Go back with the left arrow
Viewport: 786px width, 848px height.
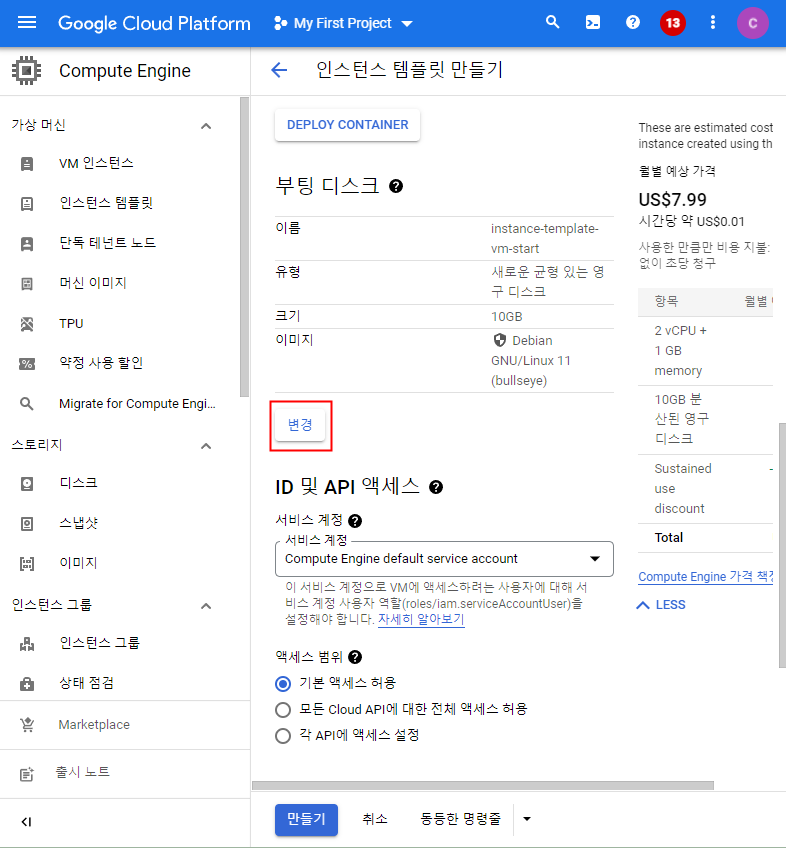[x=279, y=70]
